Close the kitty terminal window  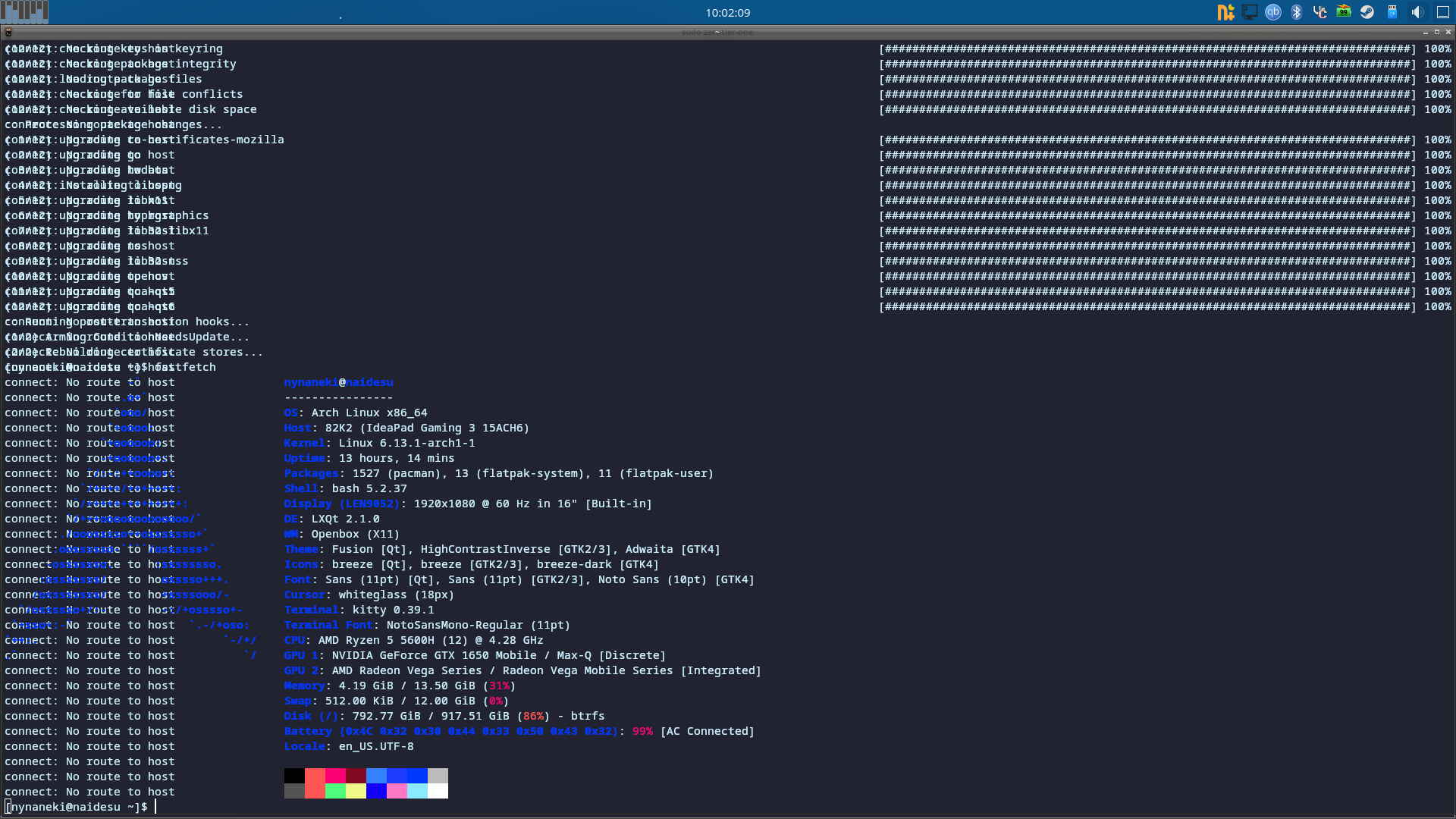1448,32
